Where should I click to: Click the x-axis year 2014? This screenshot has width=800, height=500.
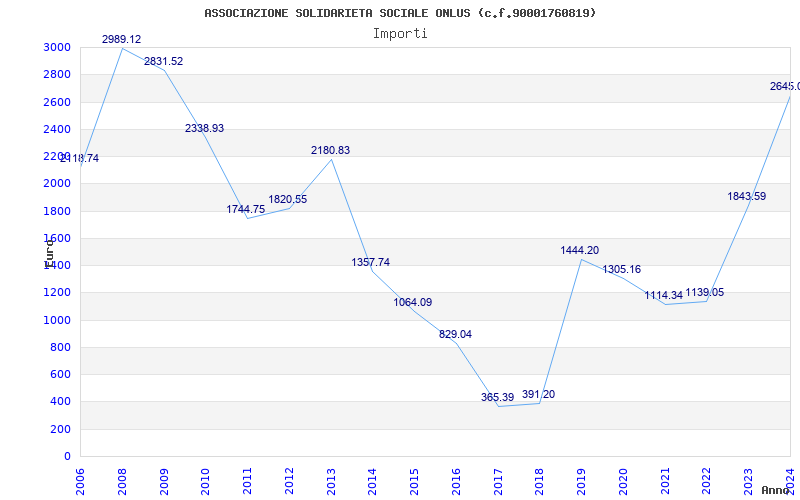[372, 482]
